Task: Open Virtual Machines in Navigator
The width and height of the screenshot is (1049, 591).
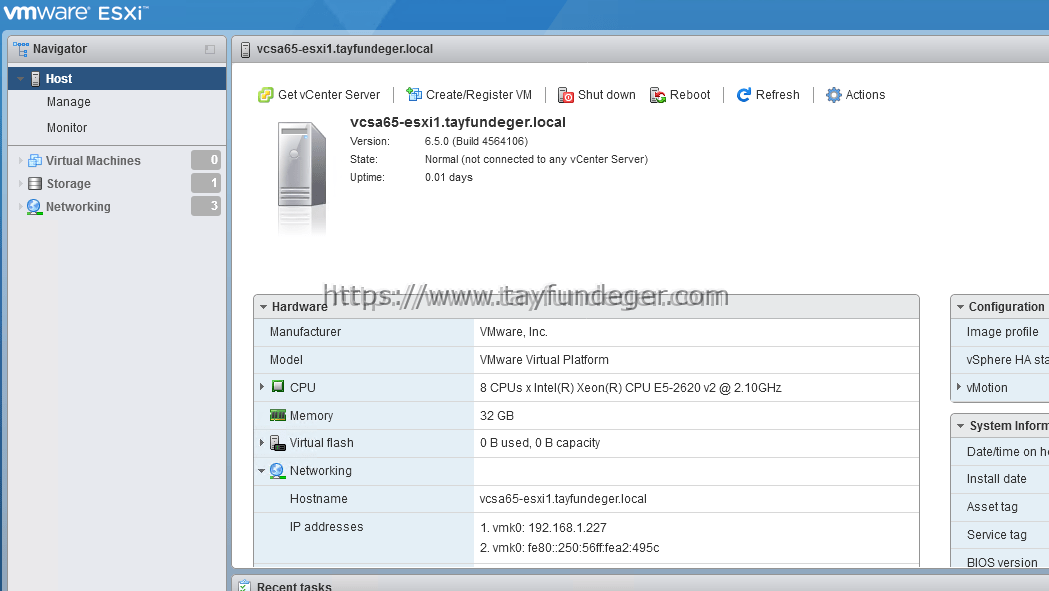Action: 93,161
